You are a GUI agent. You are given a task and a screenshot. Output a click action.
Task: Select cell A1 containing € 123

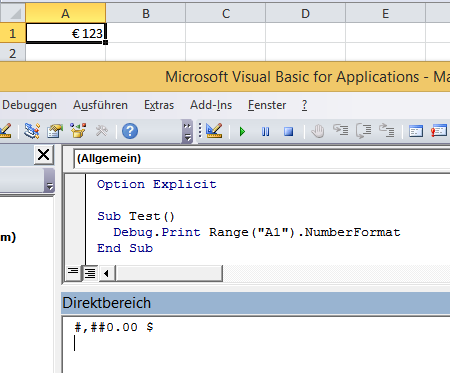(66, 33)
